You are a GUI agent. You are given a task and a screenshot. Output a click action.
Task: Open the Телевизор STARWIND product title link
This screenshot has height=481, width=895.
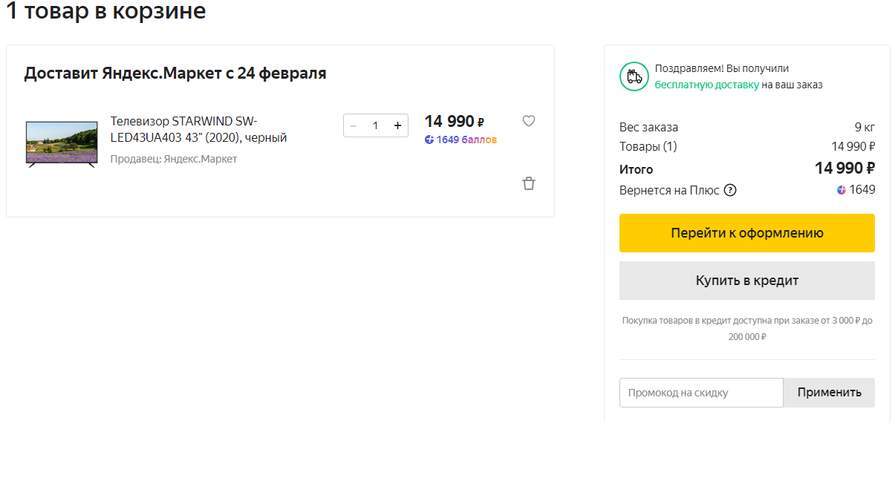point(198,129)
